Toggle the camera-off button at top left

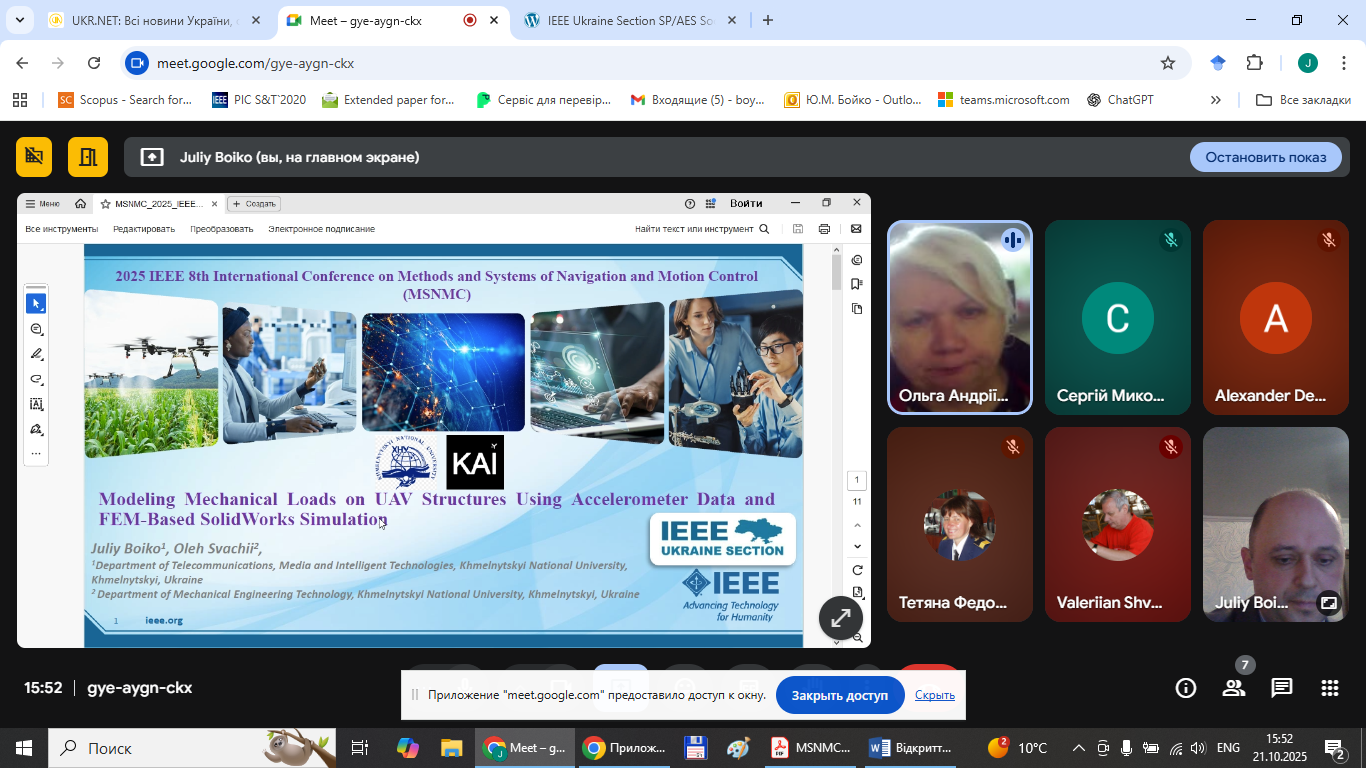pos(34,157)
